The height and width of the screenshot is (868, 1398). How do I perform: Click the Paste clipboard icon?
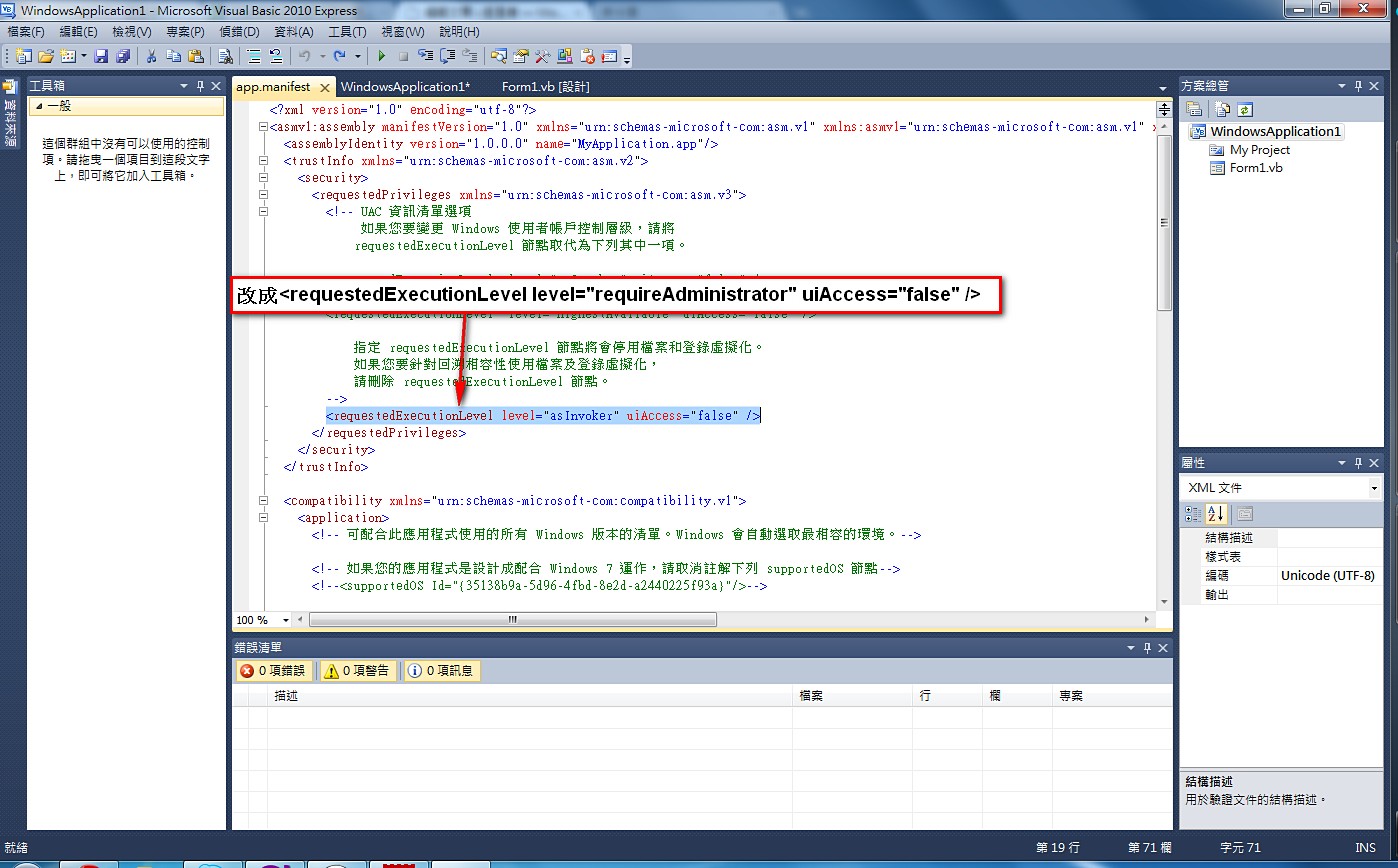pyautogui.click(x=196, y=56)
